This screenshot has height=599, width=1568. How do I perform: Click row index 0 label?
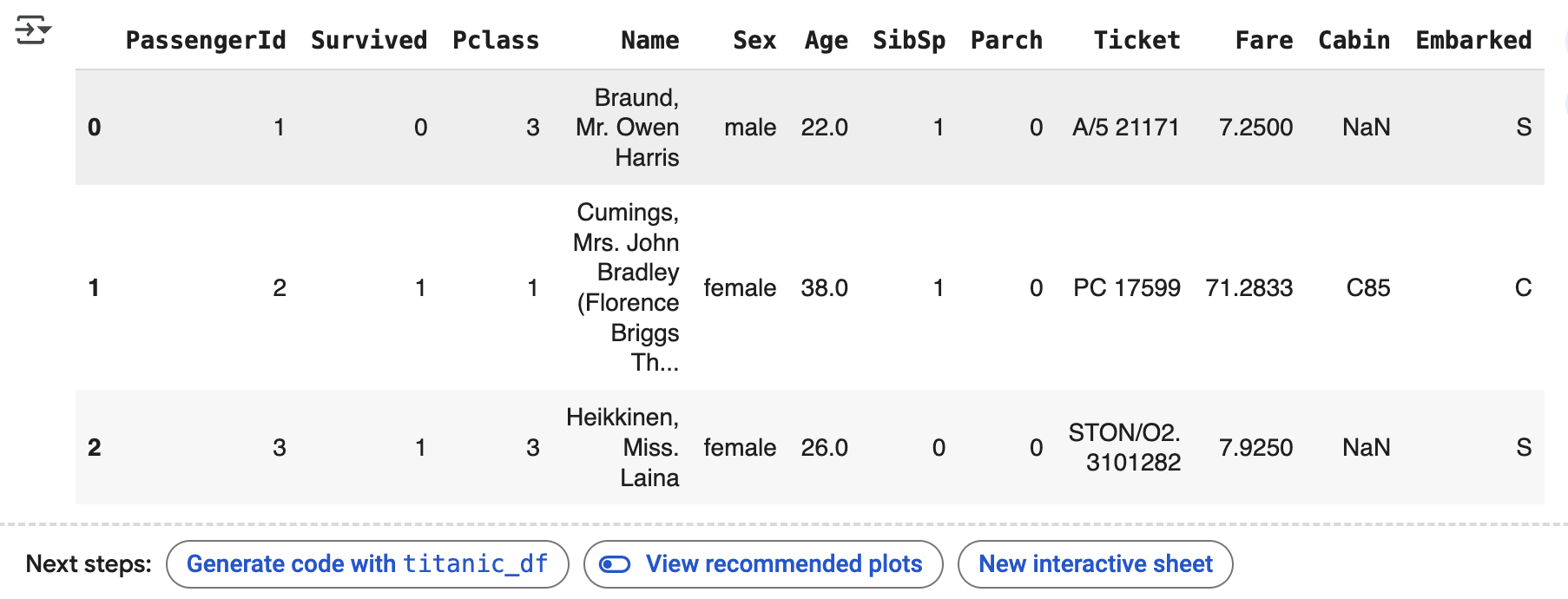click(95, 128)
